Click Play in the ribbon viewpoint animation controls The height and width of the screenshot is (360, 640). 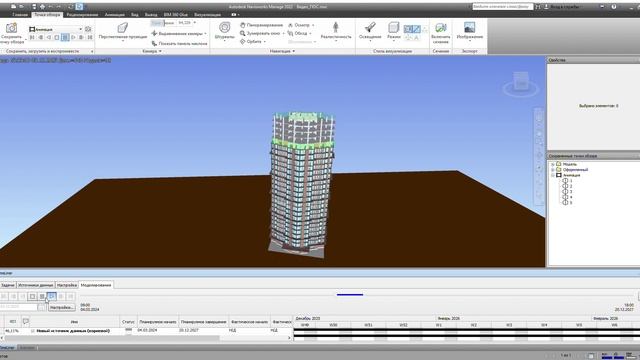click(x=73, y=37)
